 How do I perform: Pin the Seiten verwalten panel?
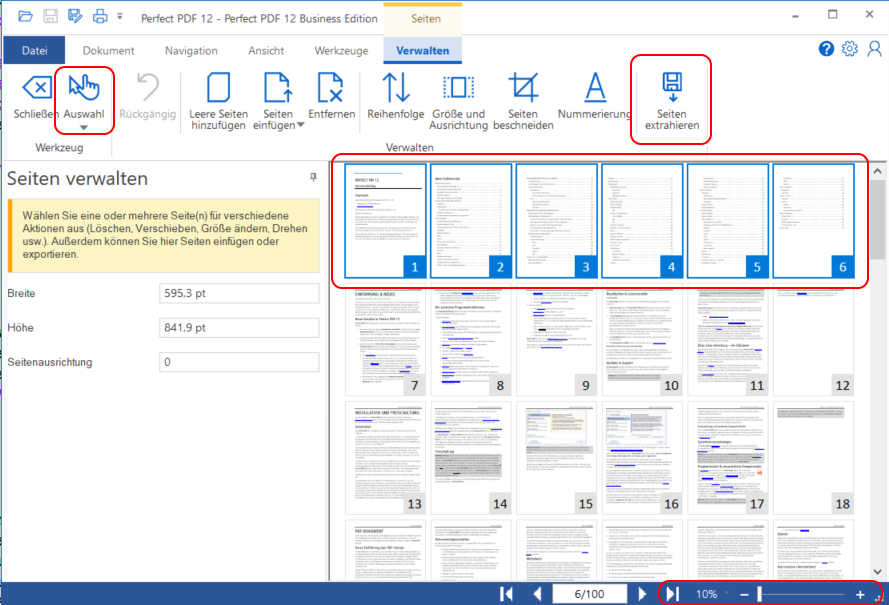[313, 177]
